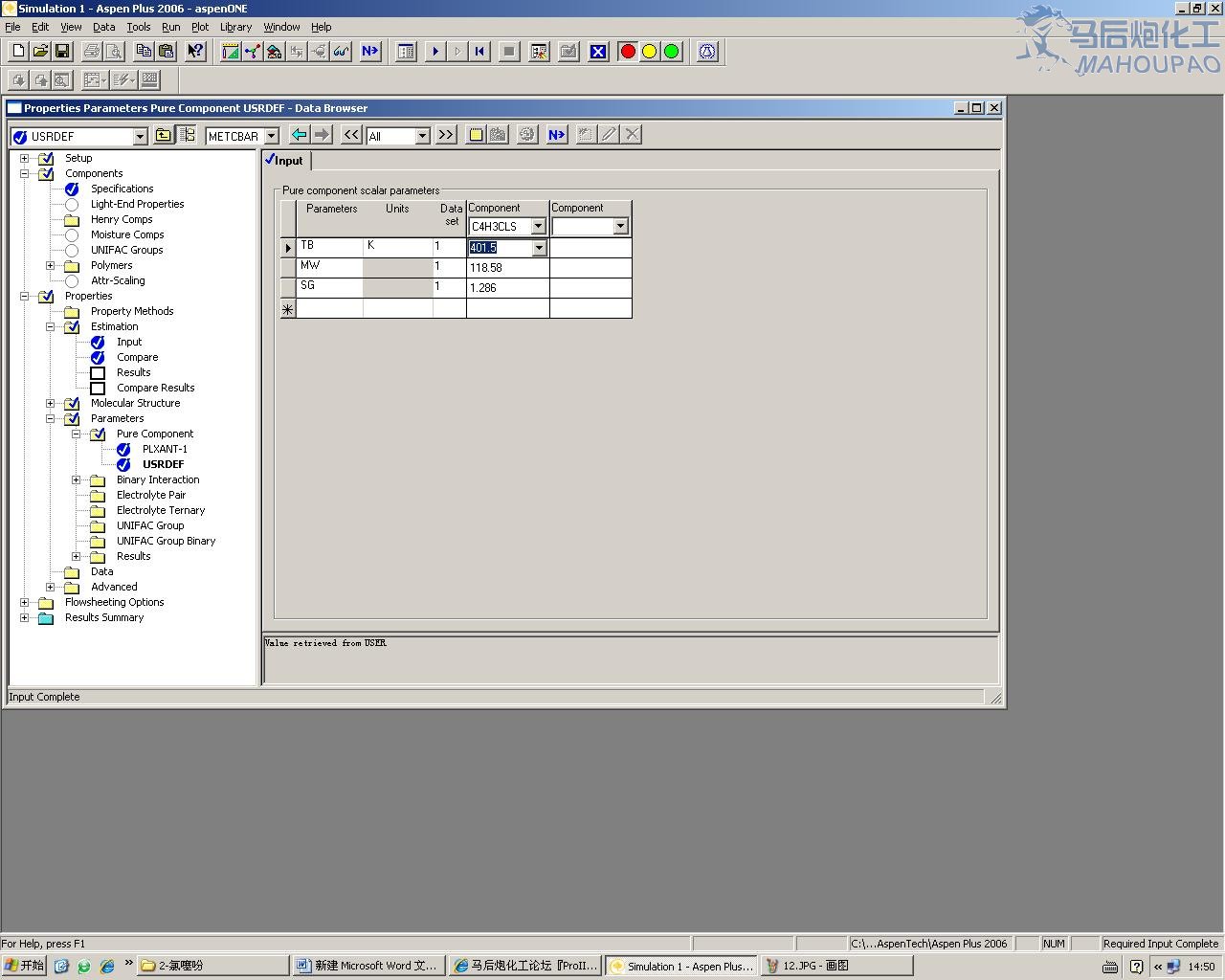Select the Input tab
Screen dimensions: 1225x980
point(285,161)
